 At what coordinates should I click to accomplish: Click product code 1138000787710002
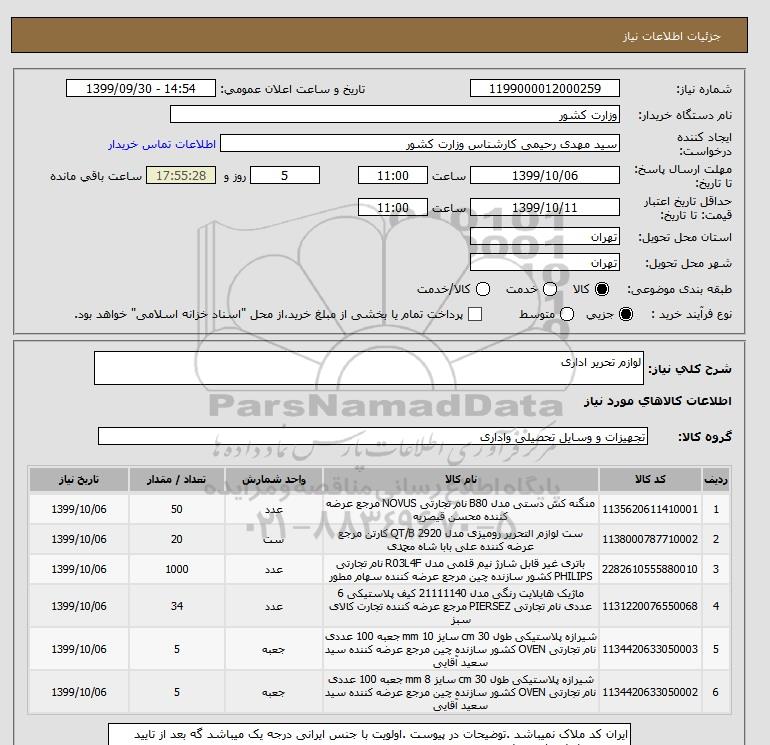point(650,539)
